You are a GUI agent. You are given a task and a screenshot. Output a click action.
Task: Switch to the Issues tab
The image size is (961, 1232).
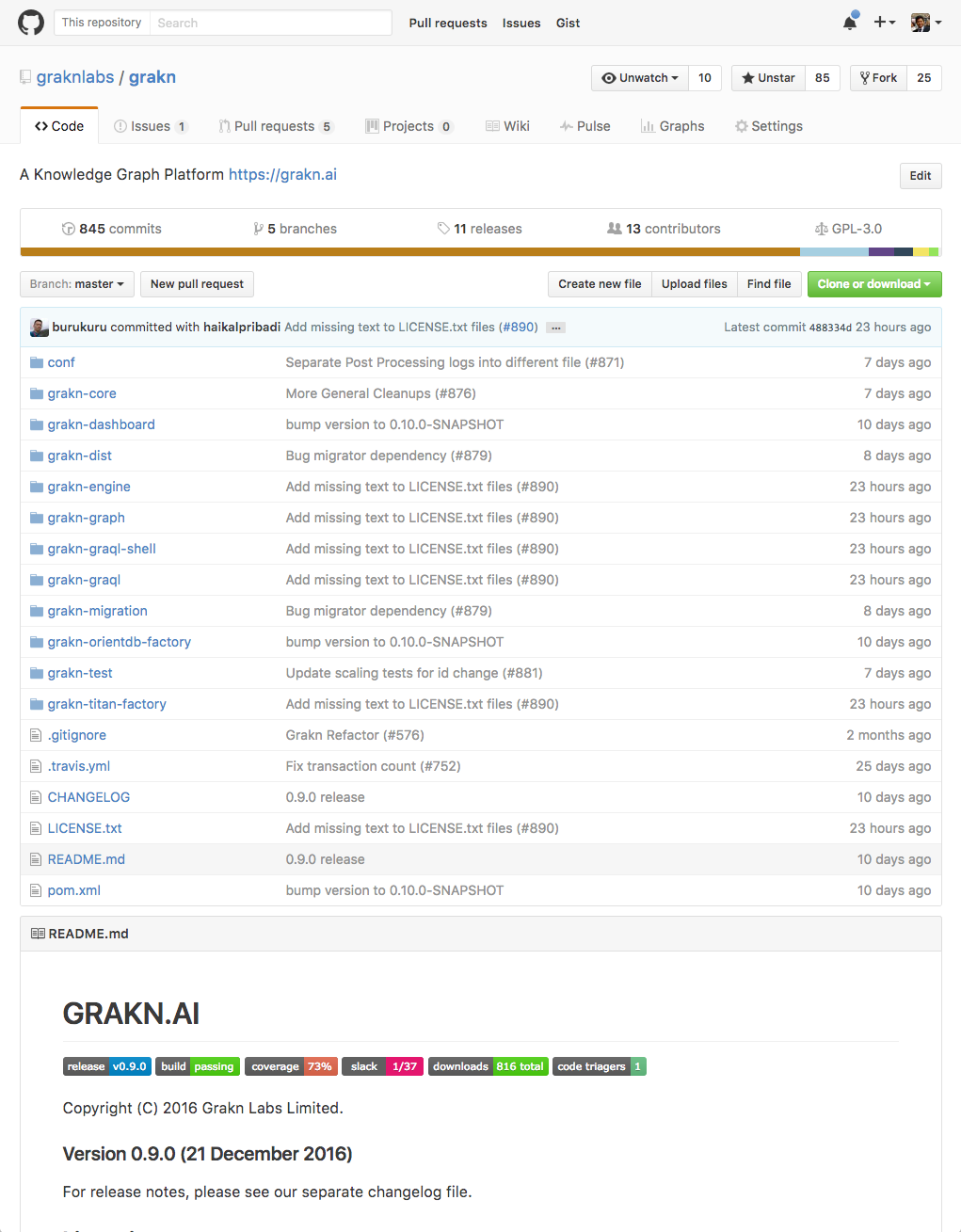[x=151, y=126]
